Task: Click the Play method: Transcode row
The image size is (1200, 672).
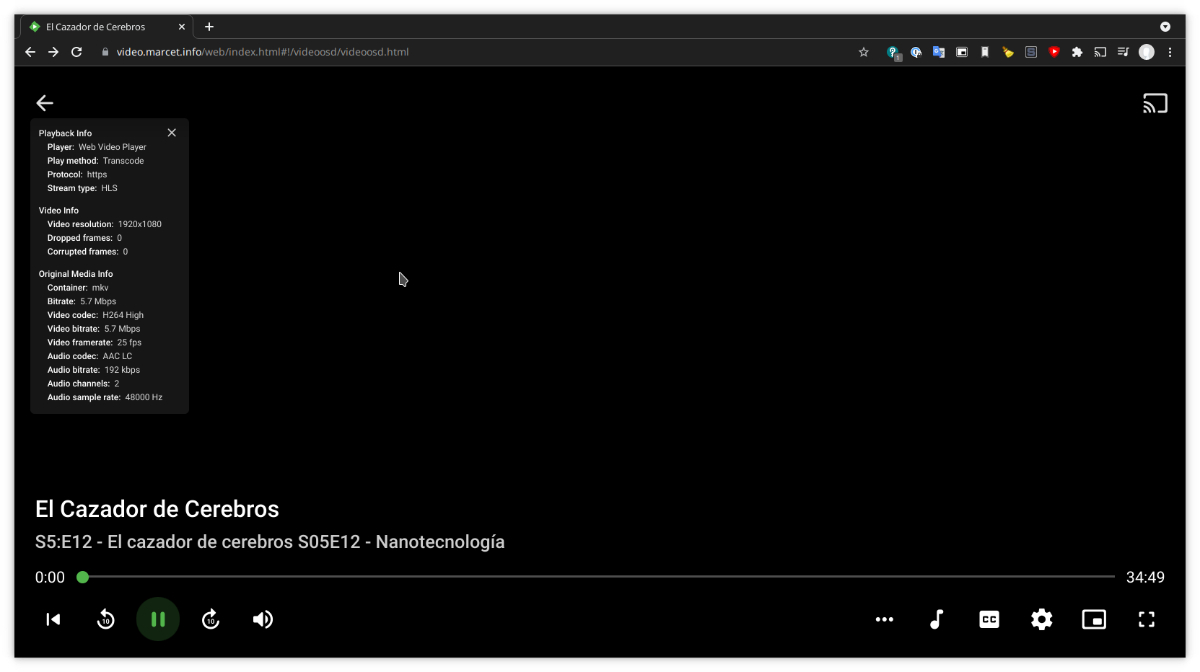Action: [96, 161]
